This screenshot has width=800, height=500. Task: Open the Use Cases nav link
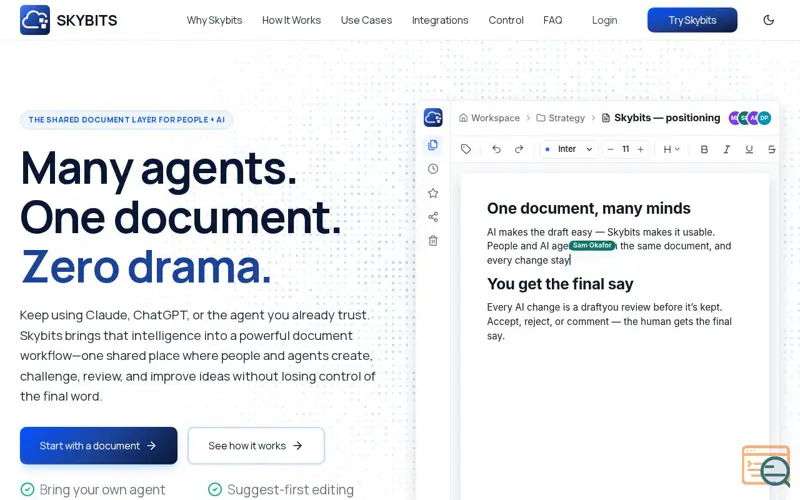[x=366, y=20]
